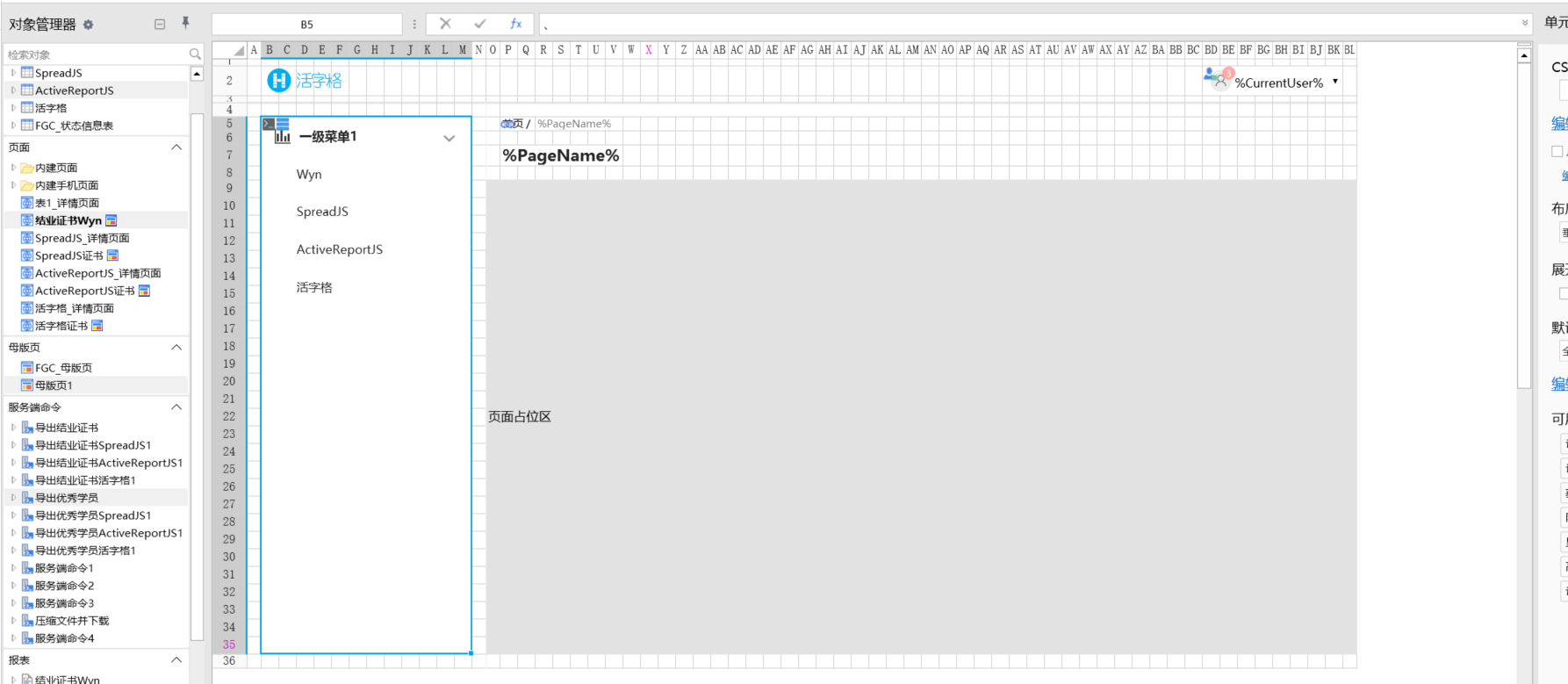This screenshot has height=684, width=1568.
Task: Open the 结业证书Wyn page
Action: [x=68, y=220]
